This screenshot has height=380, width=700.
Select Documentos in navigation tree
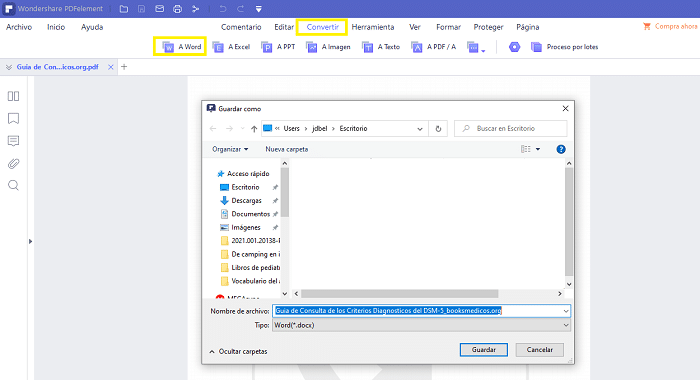[x=250, y=214]
